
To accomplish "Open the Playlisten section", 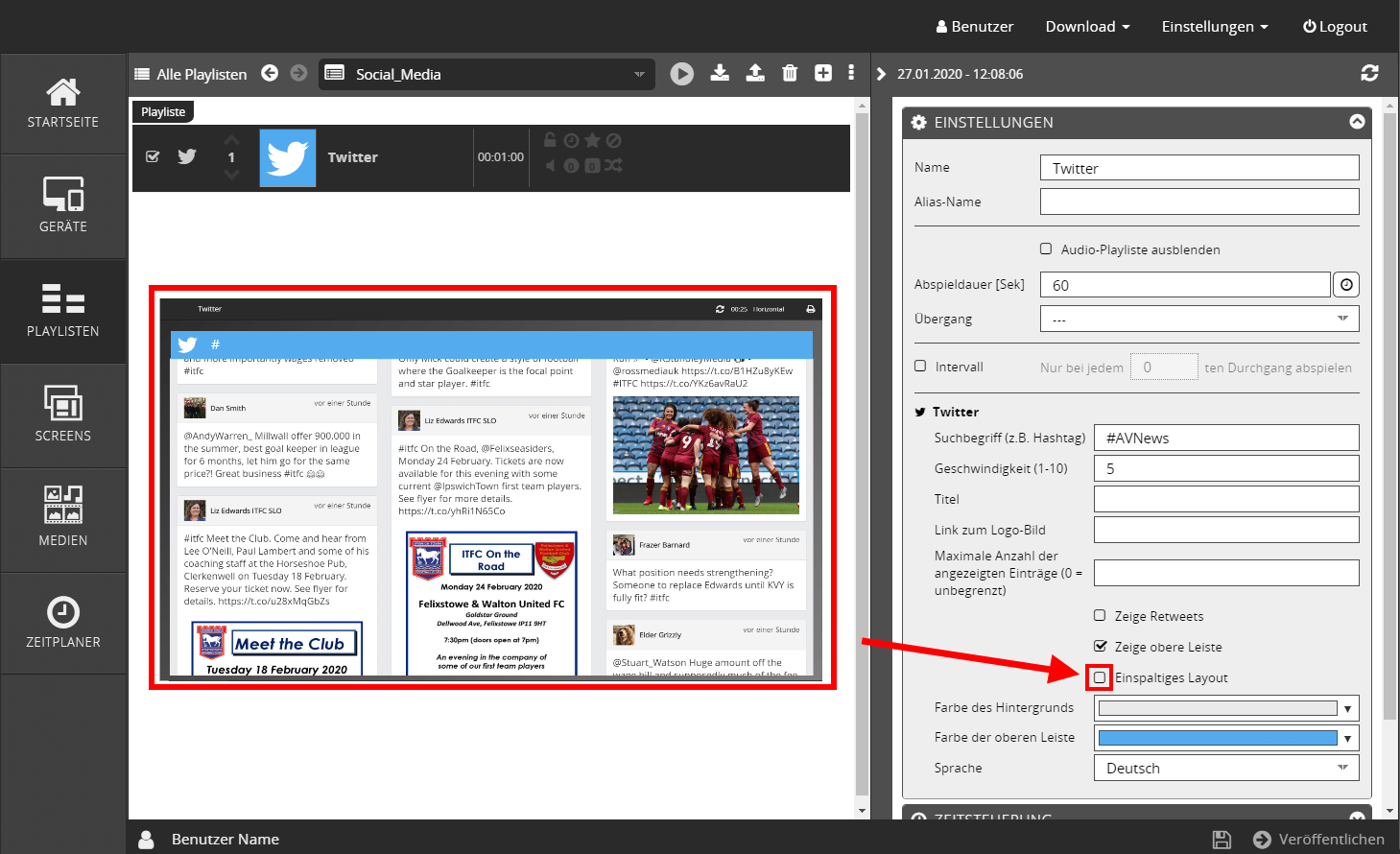I will tap(63, 311).
